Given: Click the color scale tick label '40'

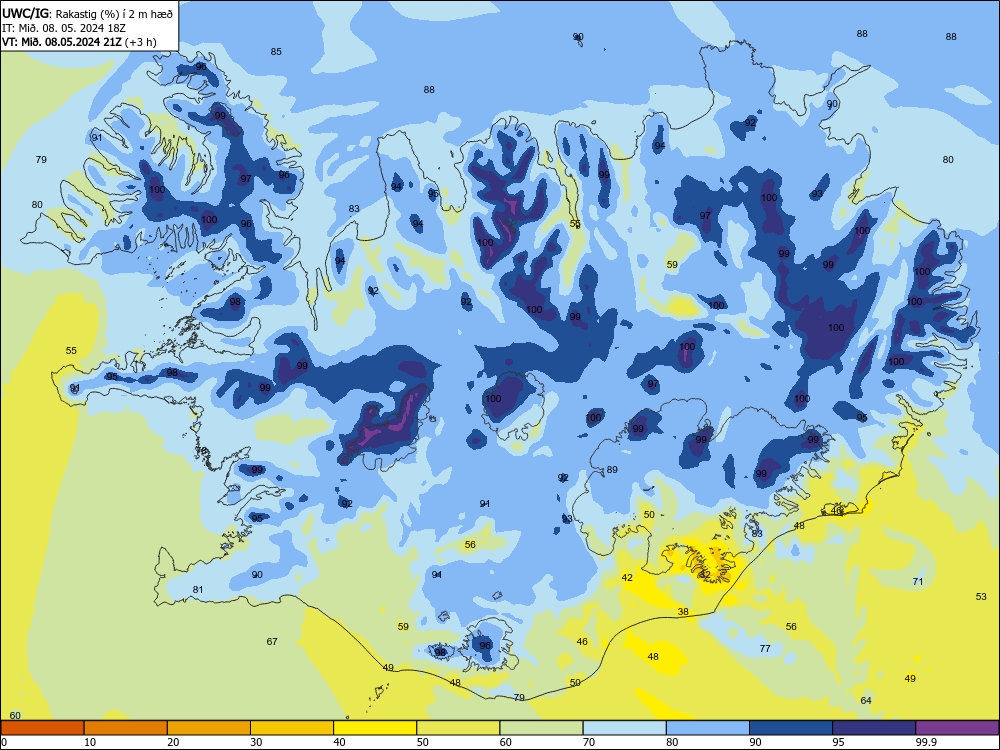Looking at the screenshot, I should pyautogui.click(x=339, y=742).
